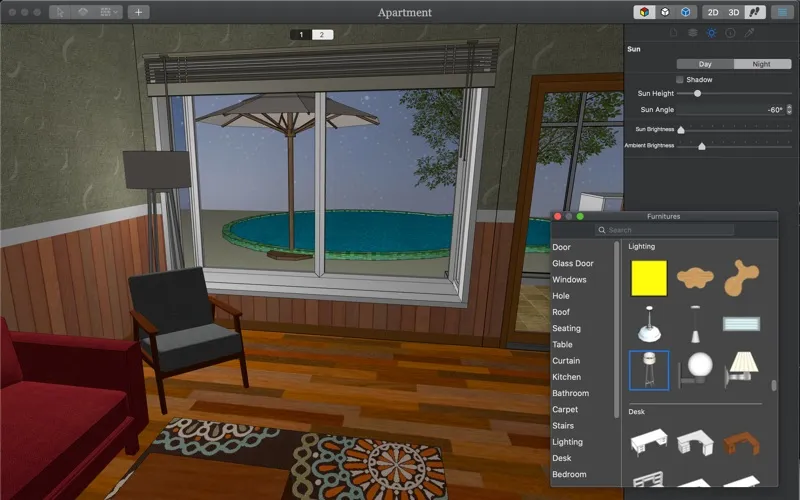Select the Door category

click(561, 247)
